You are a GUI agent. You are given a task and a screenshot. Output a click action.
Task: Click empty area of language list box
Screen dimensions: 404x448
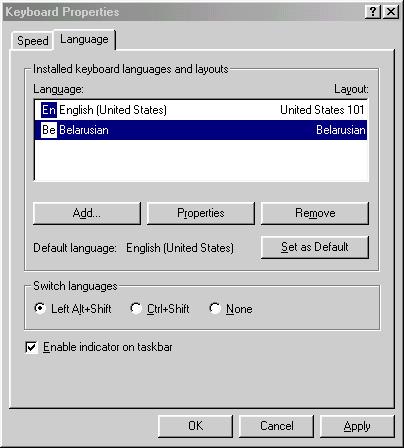(201, 160)
